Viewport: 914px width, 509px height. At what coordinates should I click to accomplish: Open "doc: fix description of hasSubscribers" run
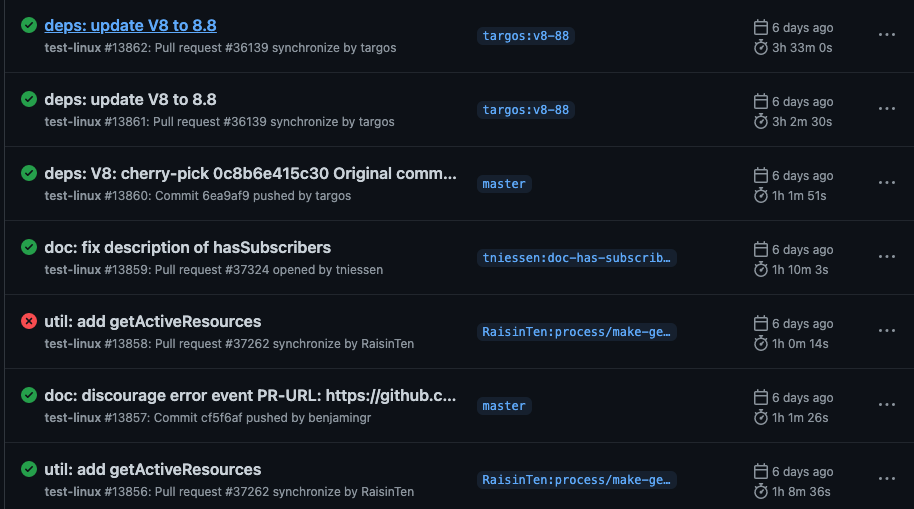188,248
